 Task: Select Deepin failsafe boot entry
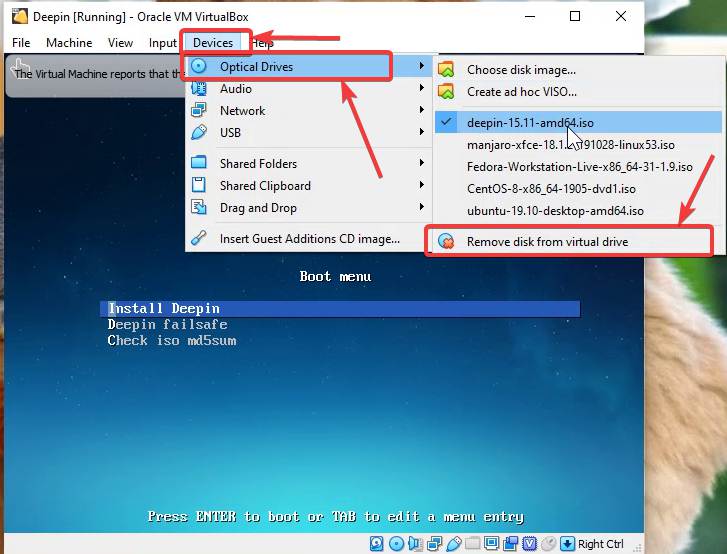167,324
